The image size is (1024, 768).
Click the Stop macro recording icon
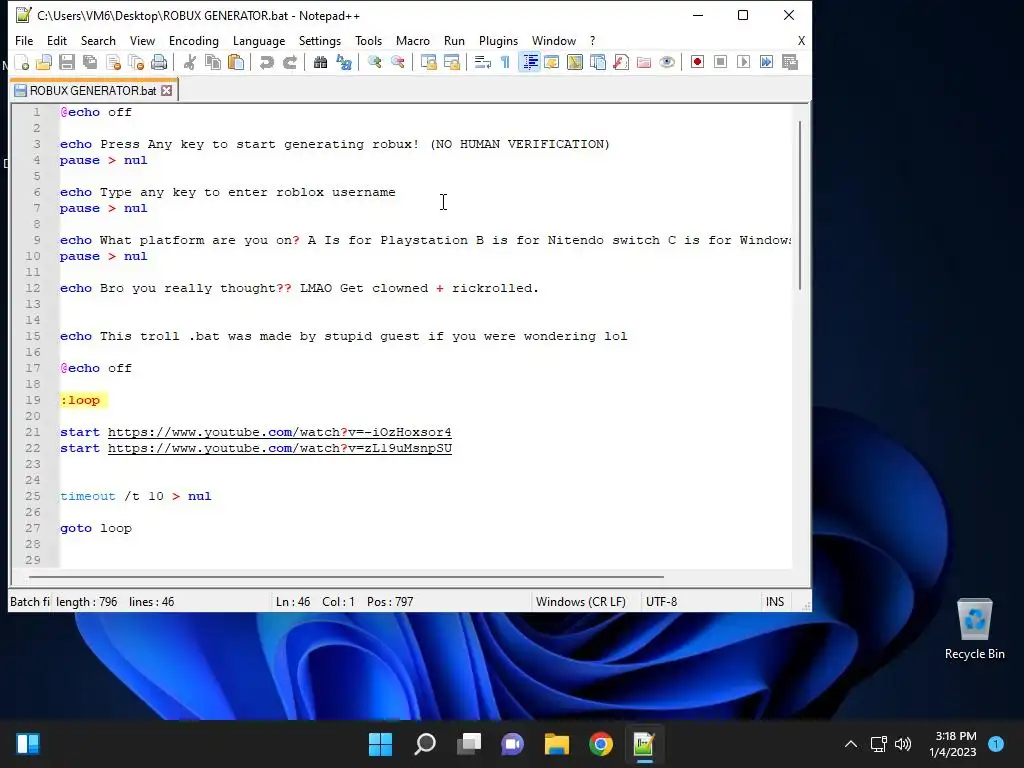coord(720,62)
